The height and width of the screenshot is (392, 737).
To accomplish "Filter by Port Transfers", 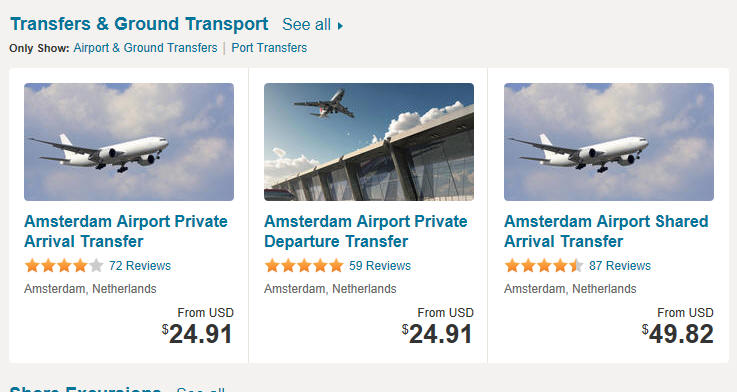I will pos(269,48).
